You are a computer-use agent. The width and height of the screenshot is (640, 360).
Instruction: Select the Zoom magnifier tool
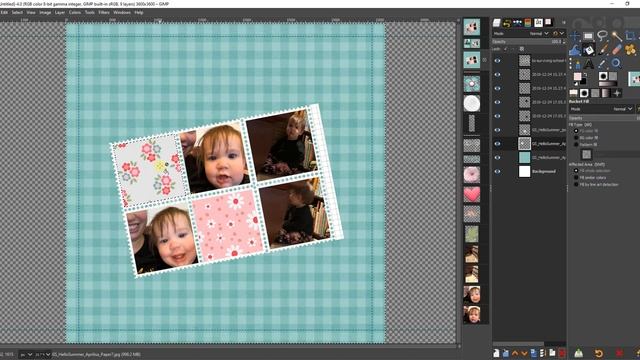616,63
